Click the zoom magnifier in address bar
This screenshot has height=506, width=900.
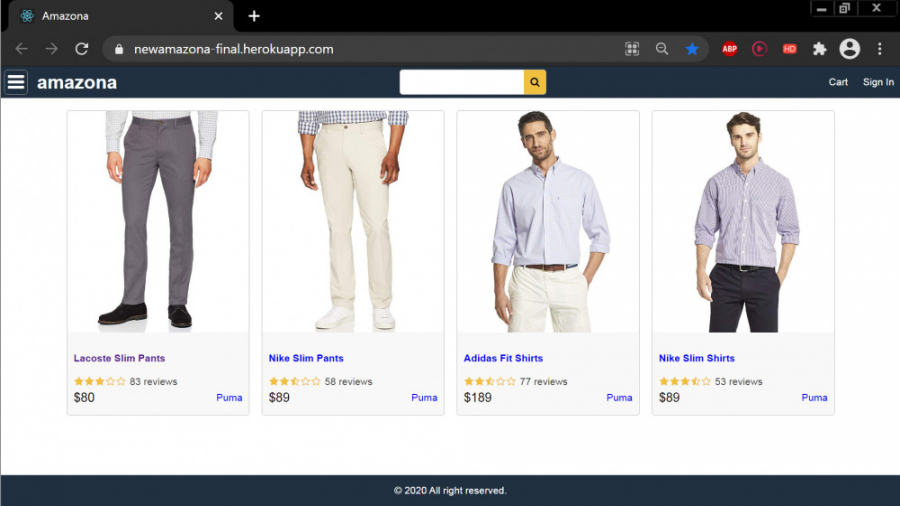click(x=662, y=49)
